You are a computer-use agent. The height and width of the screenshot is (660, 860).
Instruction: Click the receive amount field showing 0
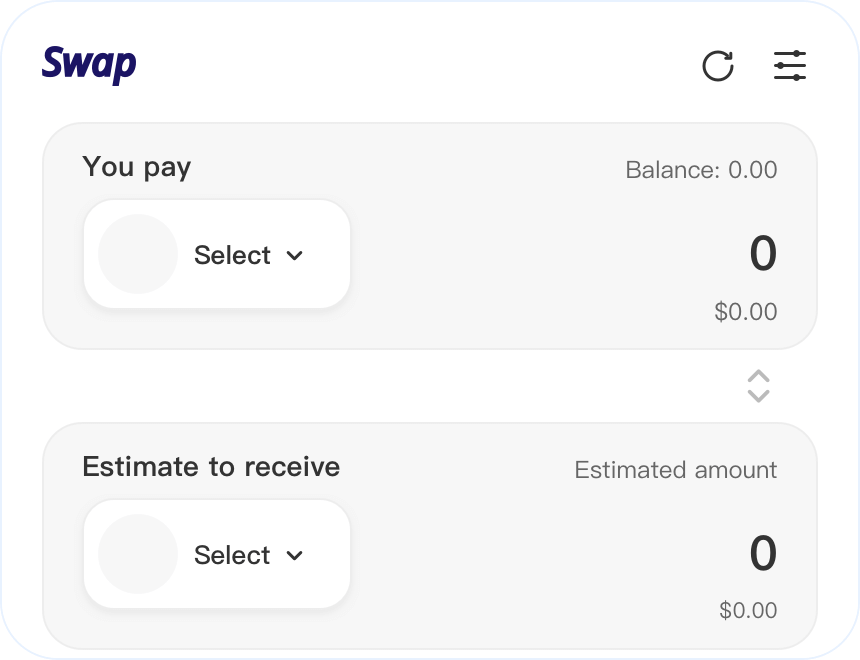pos(762,554)
